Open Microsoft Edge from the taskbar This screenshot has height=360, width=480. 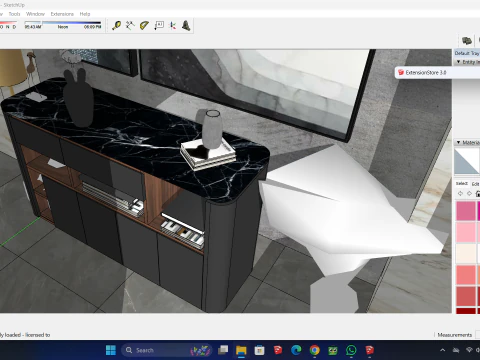296,350
